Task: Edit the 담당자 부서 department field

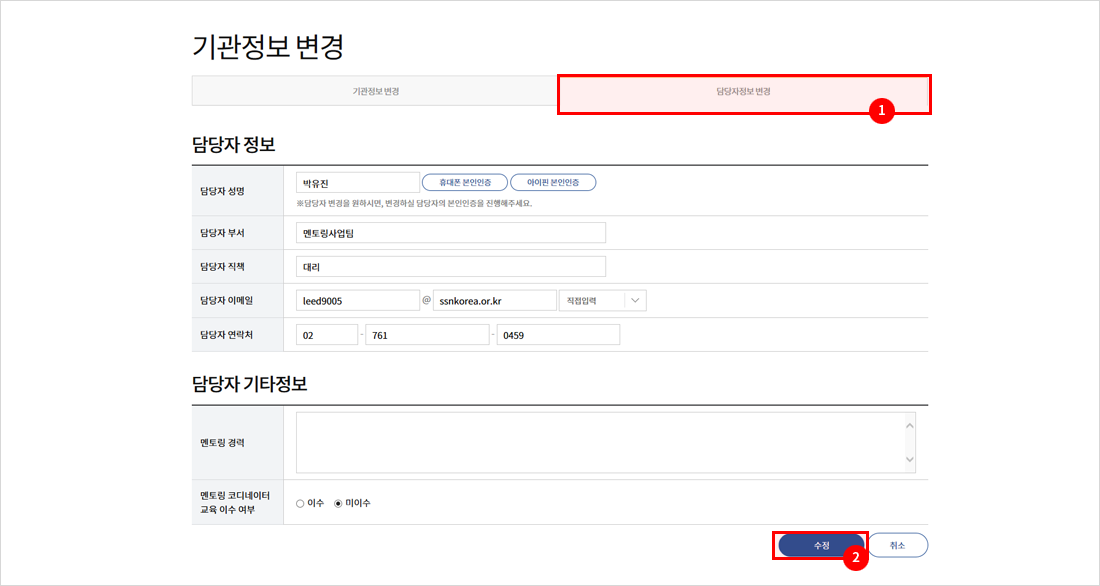Action: (451, 233)
